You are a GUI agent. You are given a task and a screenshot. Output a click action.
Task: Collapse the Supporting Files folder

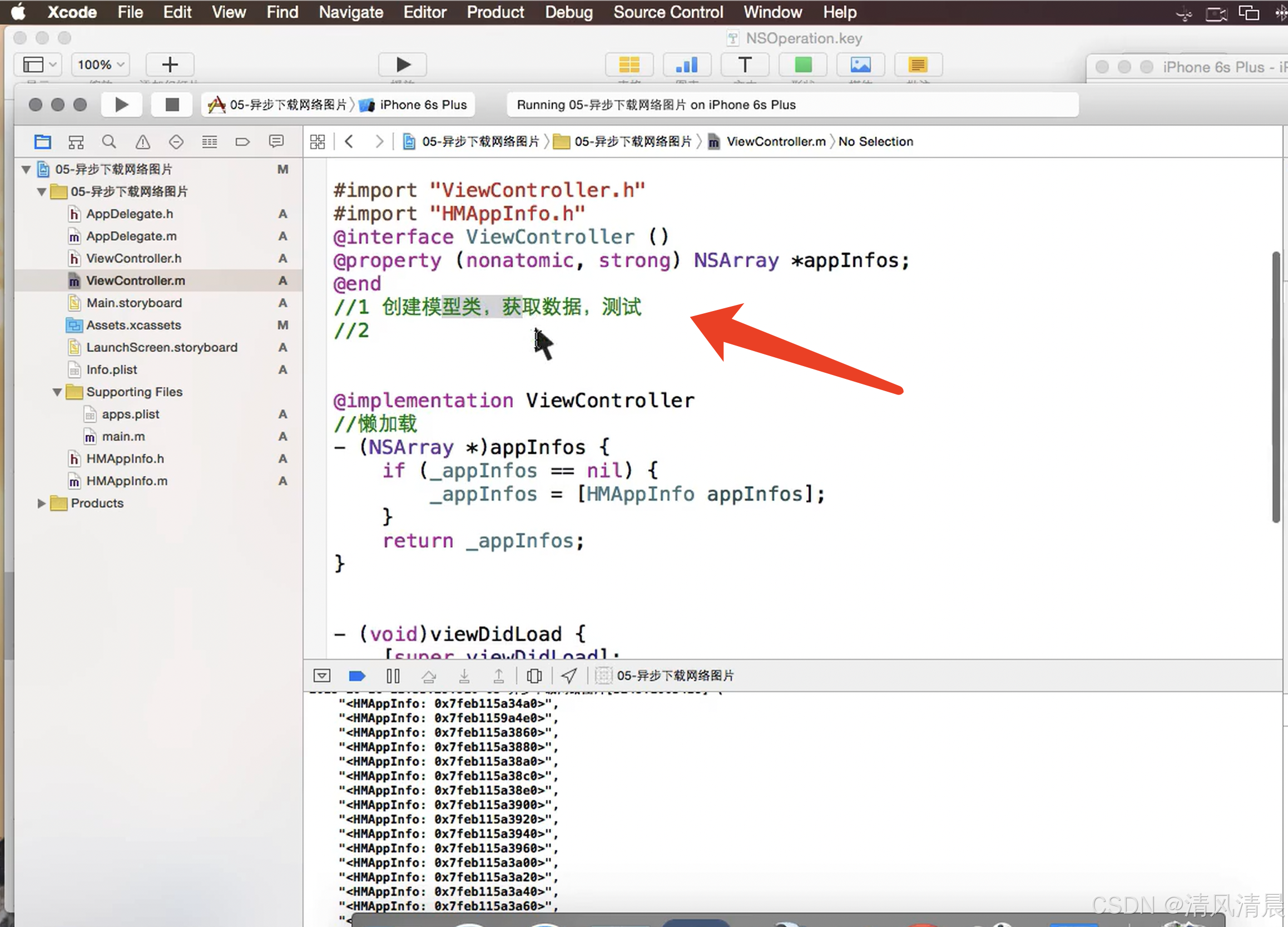tap(57, 392)
